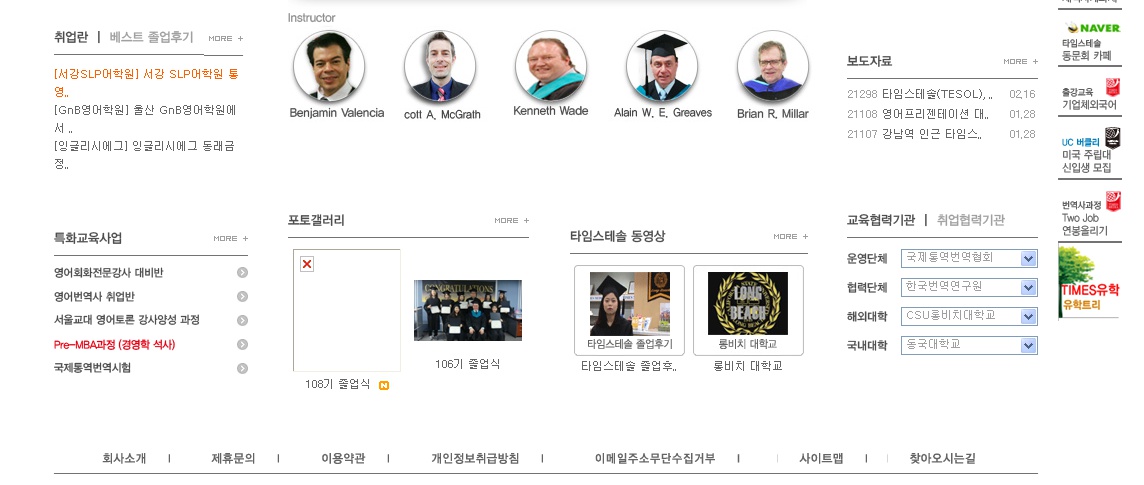Expand the 협력단체 dropdown list
Viewport: 1144px width, 485px height.
pyautogui.click(x=969, y=287)
